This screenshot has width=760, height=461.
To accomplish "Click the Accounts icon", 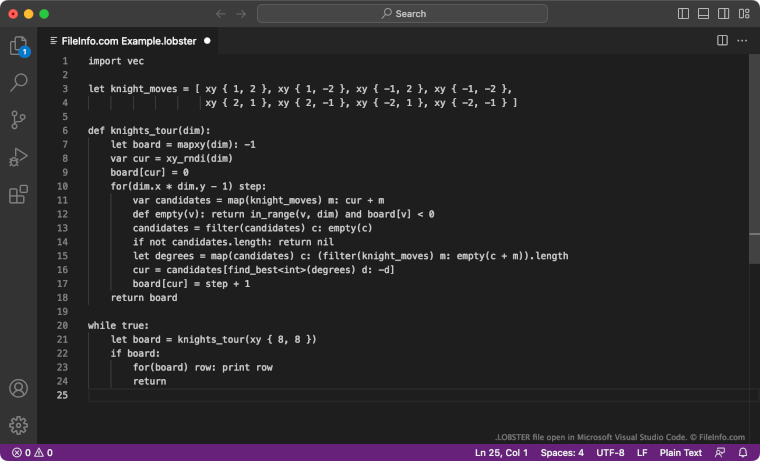I will 18,388.
